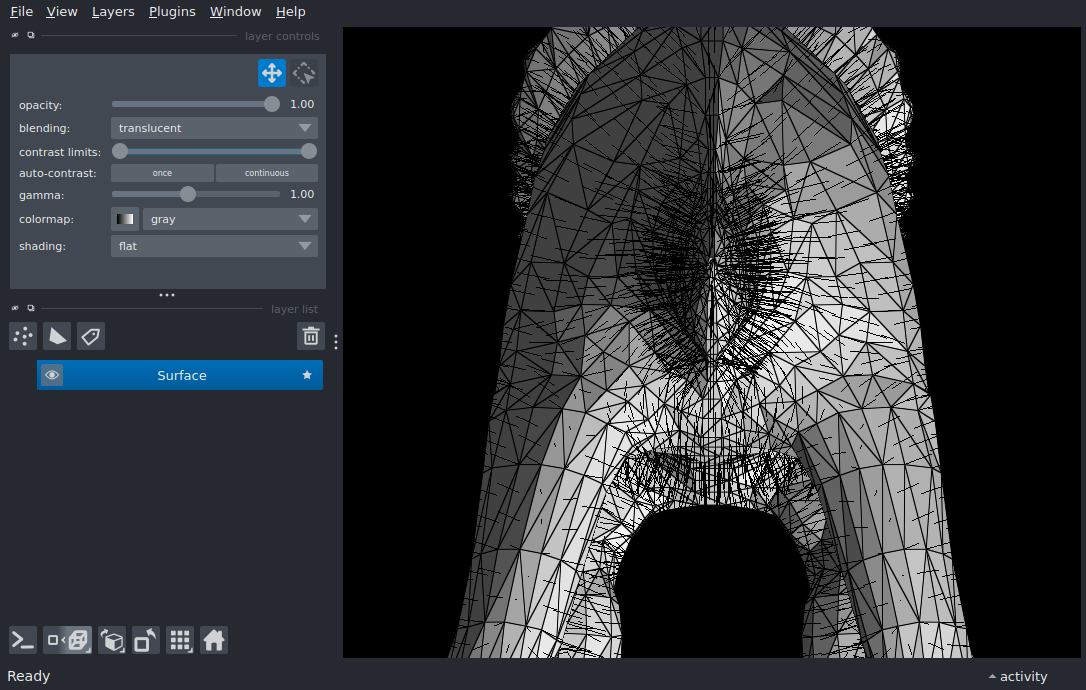The image size is (1086, 690).
Task: Open the colormap dropdown showing gray
Action: [x=230, y=219]
